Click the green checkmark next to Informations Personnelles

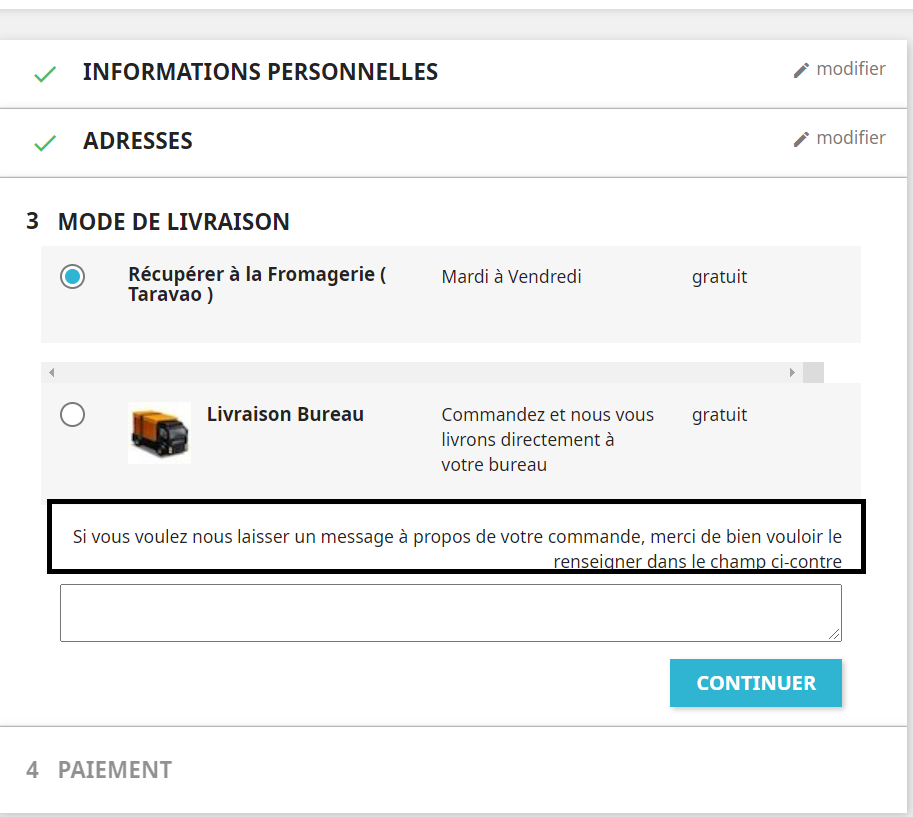pos(45,75)
